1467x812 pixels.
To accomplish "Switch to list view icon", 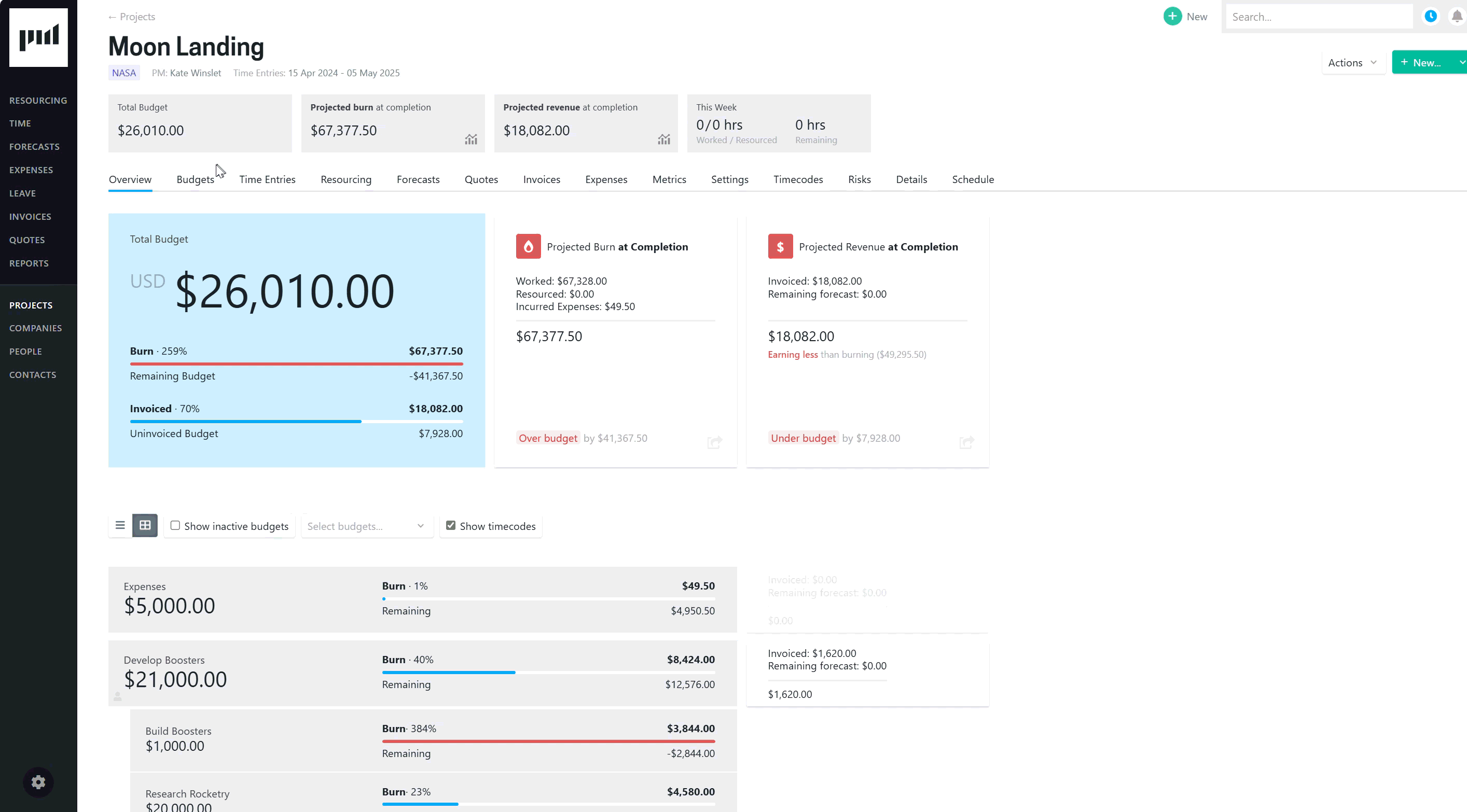I will pos(120,525).
